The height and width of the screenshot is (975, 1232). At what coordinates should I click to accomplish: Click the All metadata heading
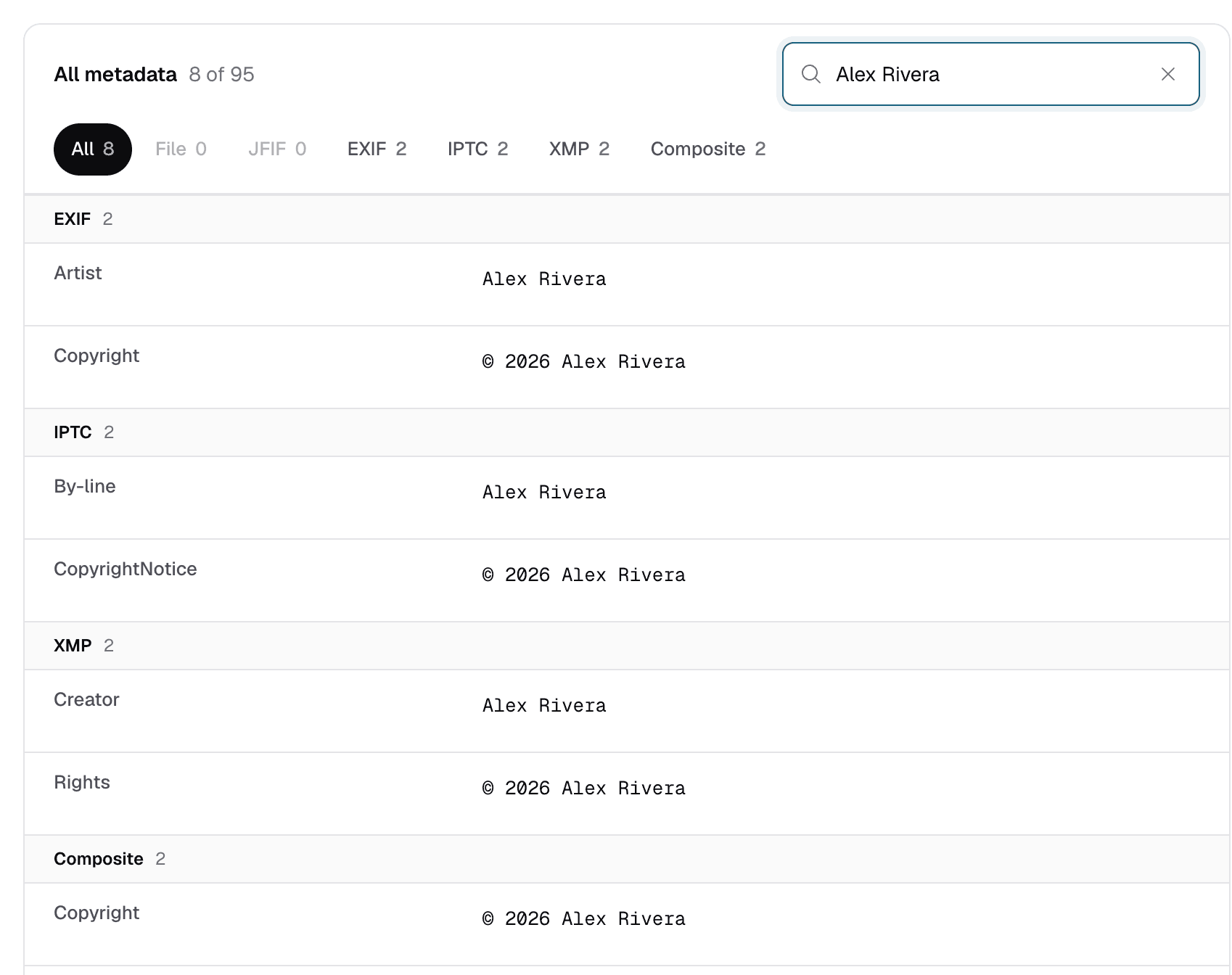[115, 74]
